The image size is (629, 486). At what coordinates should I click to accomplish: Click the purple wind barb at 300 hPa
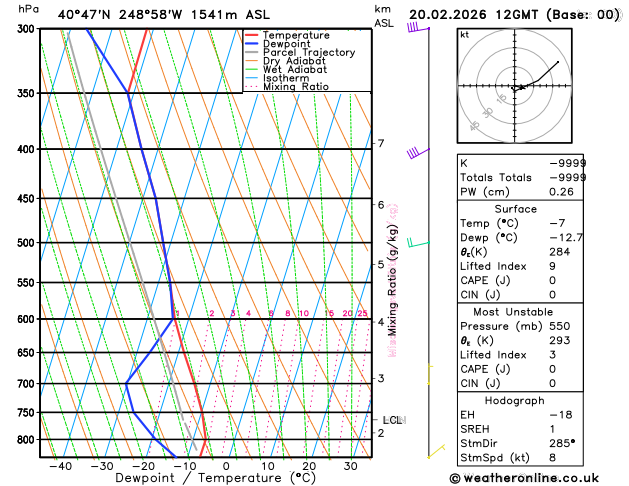point(416,28)
